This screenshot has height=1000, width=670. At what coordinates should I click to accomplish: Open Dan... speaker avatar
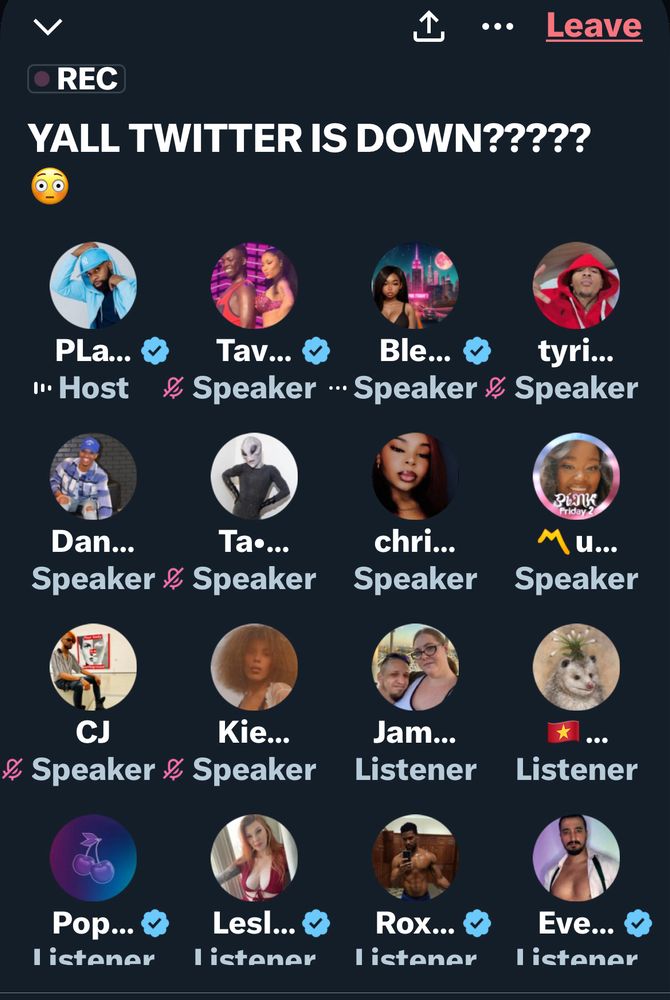[93, 476]
